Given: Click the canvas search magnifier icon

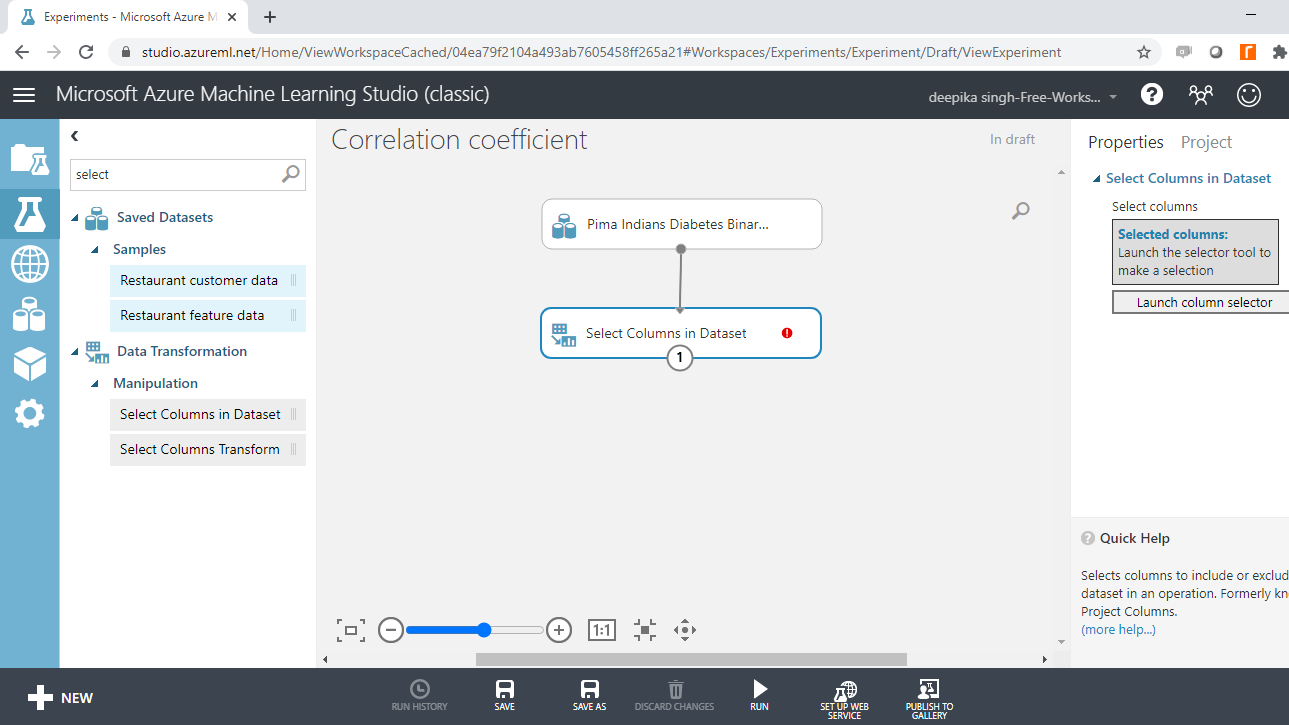Looking at the screenshot, I should coord(1020,211).
